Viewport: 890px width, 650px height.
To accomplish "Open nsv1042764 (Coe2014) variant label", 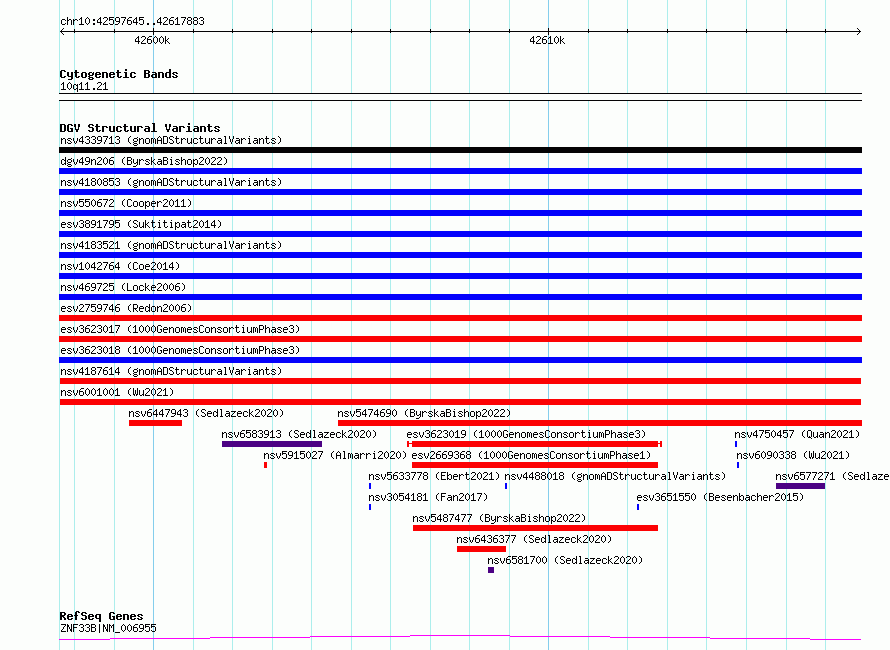I will pos(120,266).
